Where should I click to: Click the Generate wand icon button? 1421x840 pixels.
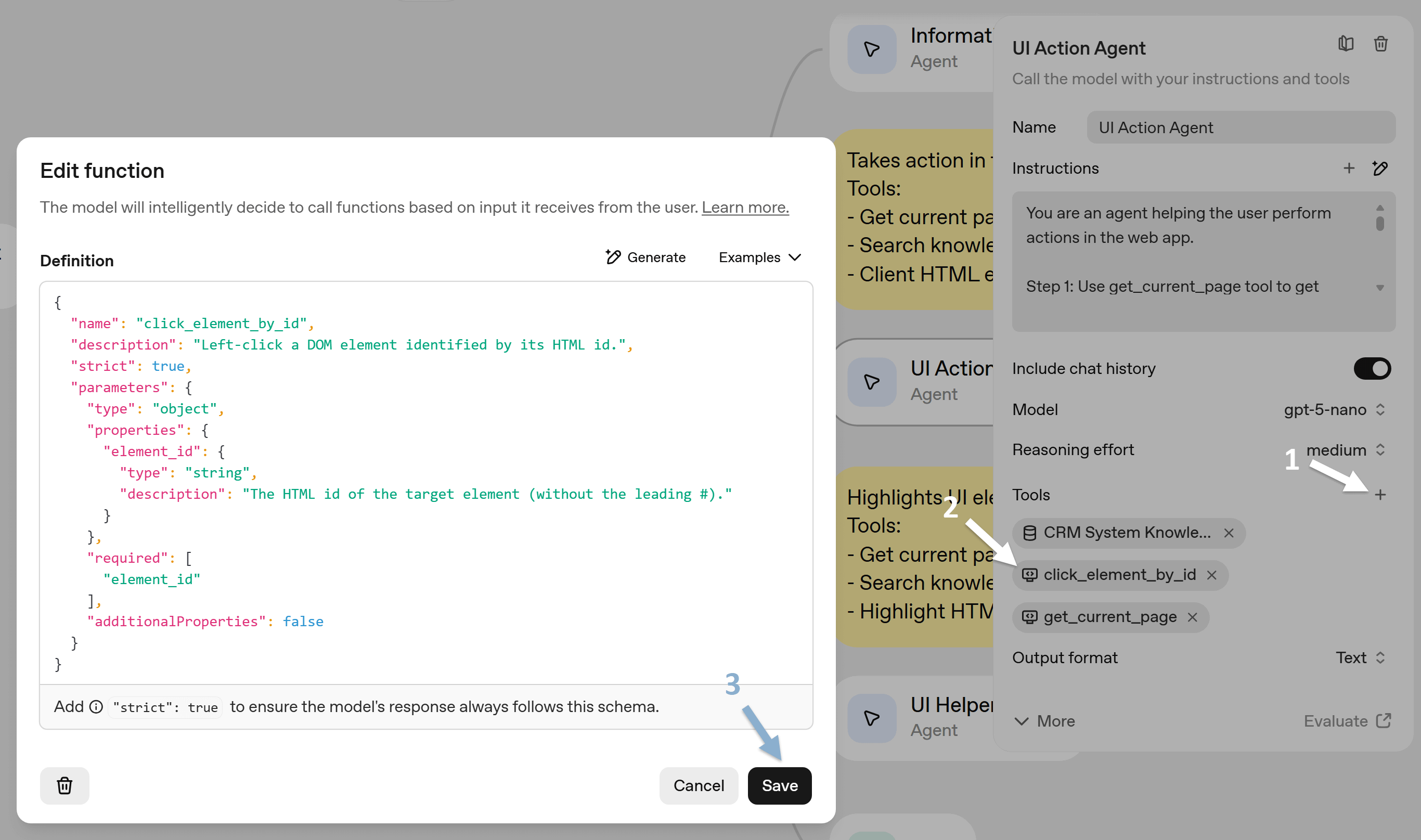[645, 257]
